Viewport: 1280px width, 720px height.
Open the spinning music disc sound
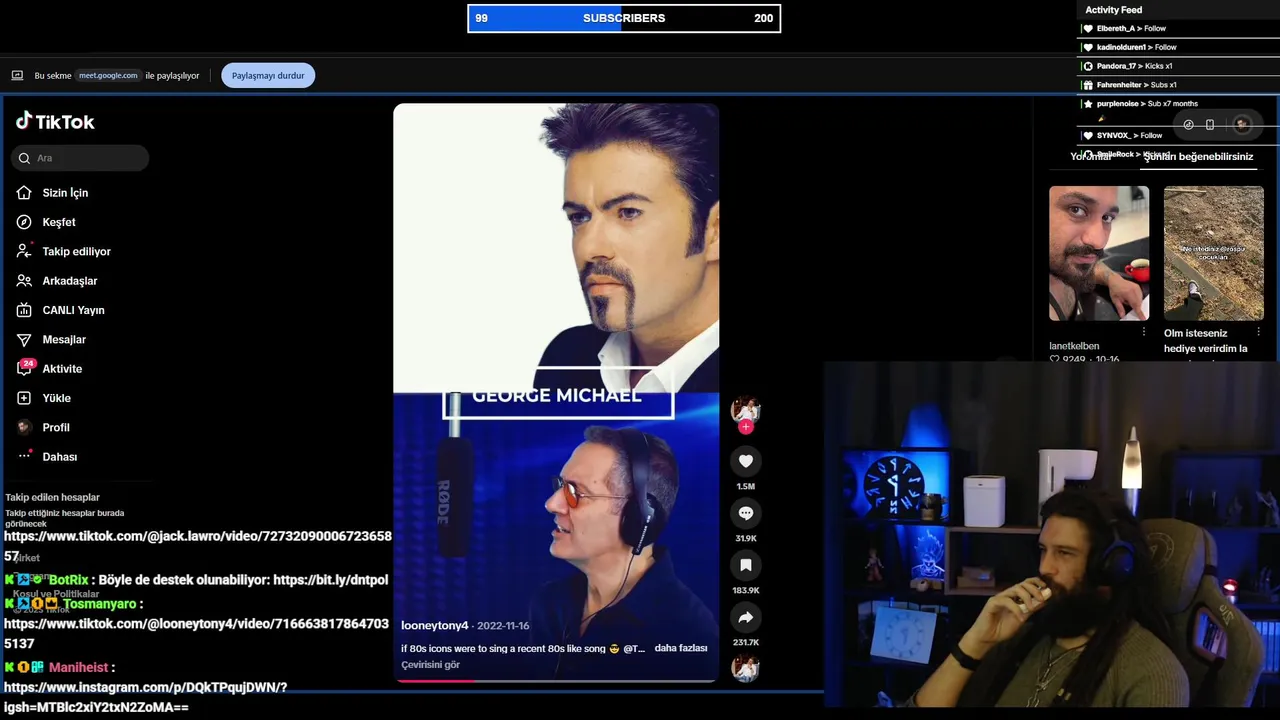745,668
